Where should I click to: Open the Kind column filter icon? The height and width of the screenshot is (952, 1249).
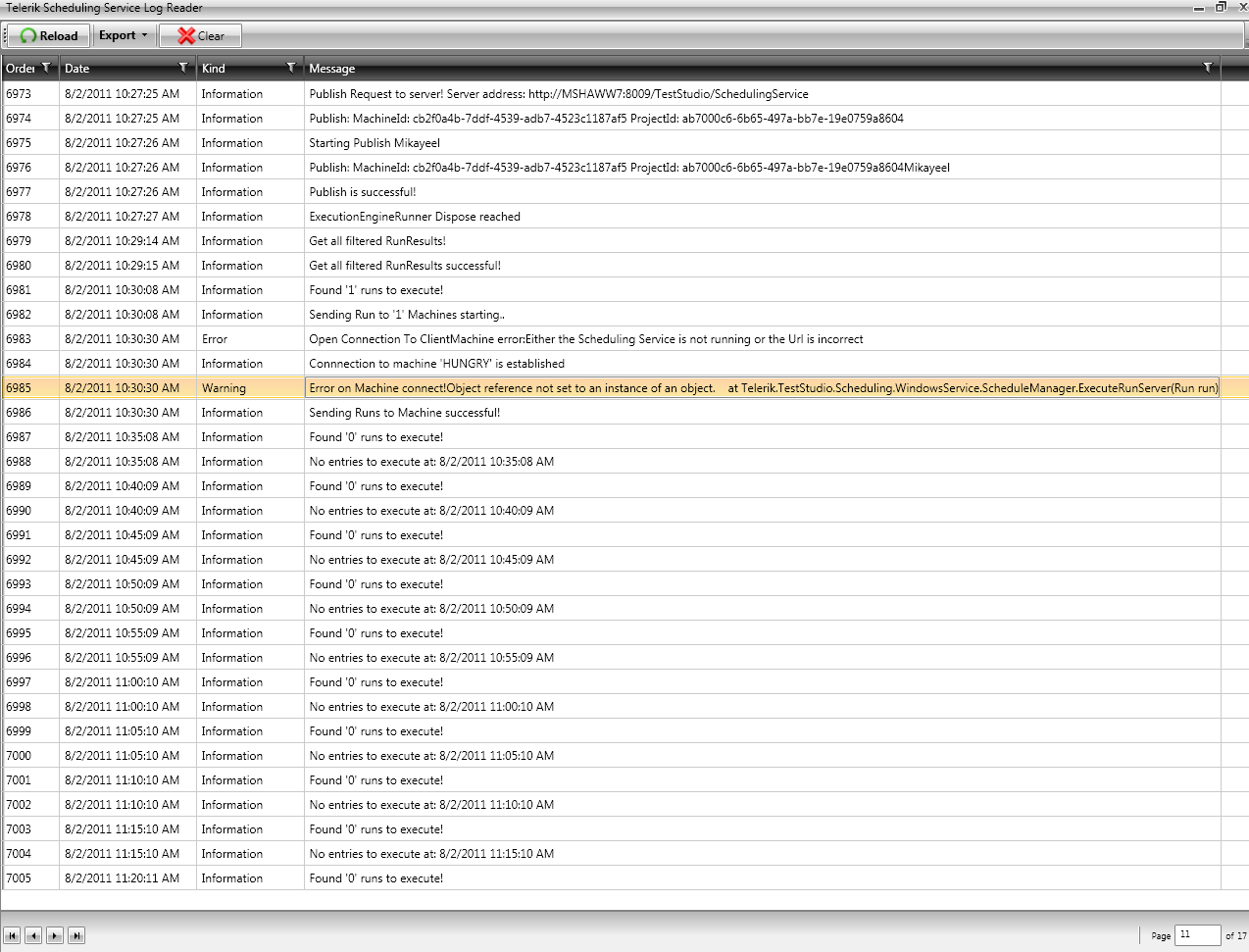pyautogui.click(x=290, y=68)
